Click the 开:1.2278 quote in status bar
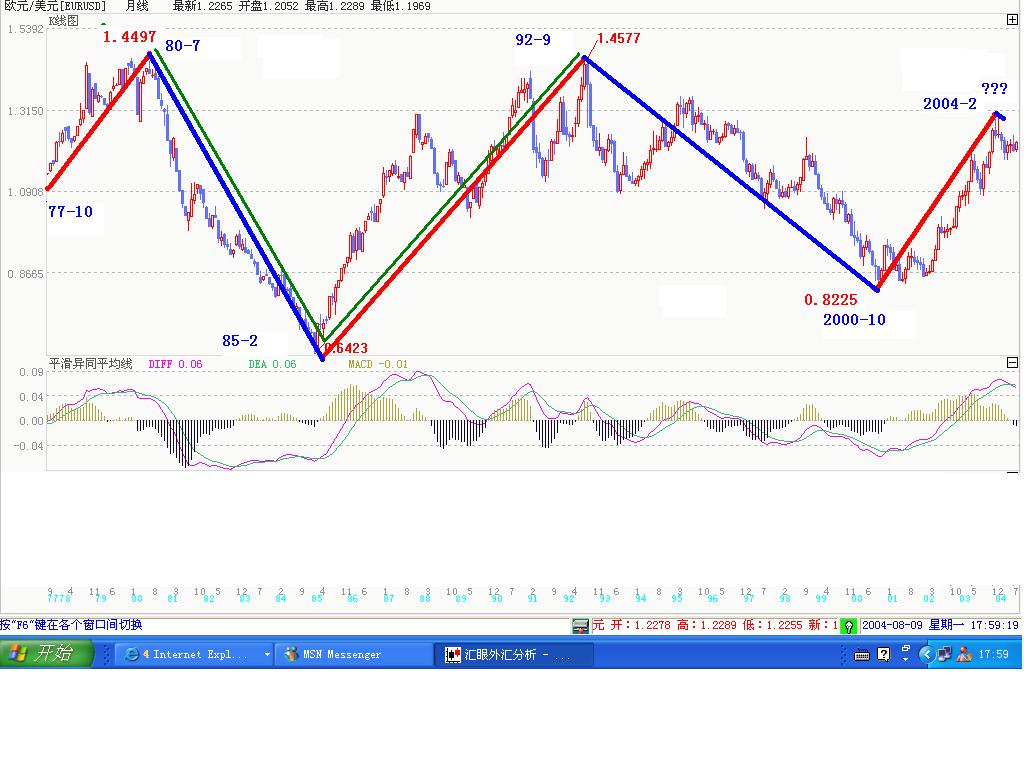This screenshot has width=1024, height=768. (x=640, y=626)
